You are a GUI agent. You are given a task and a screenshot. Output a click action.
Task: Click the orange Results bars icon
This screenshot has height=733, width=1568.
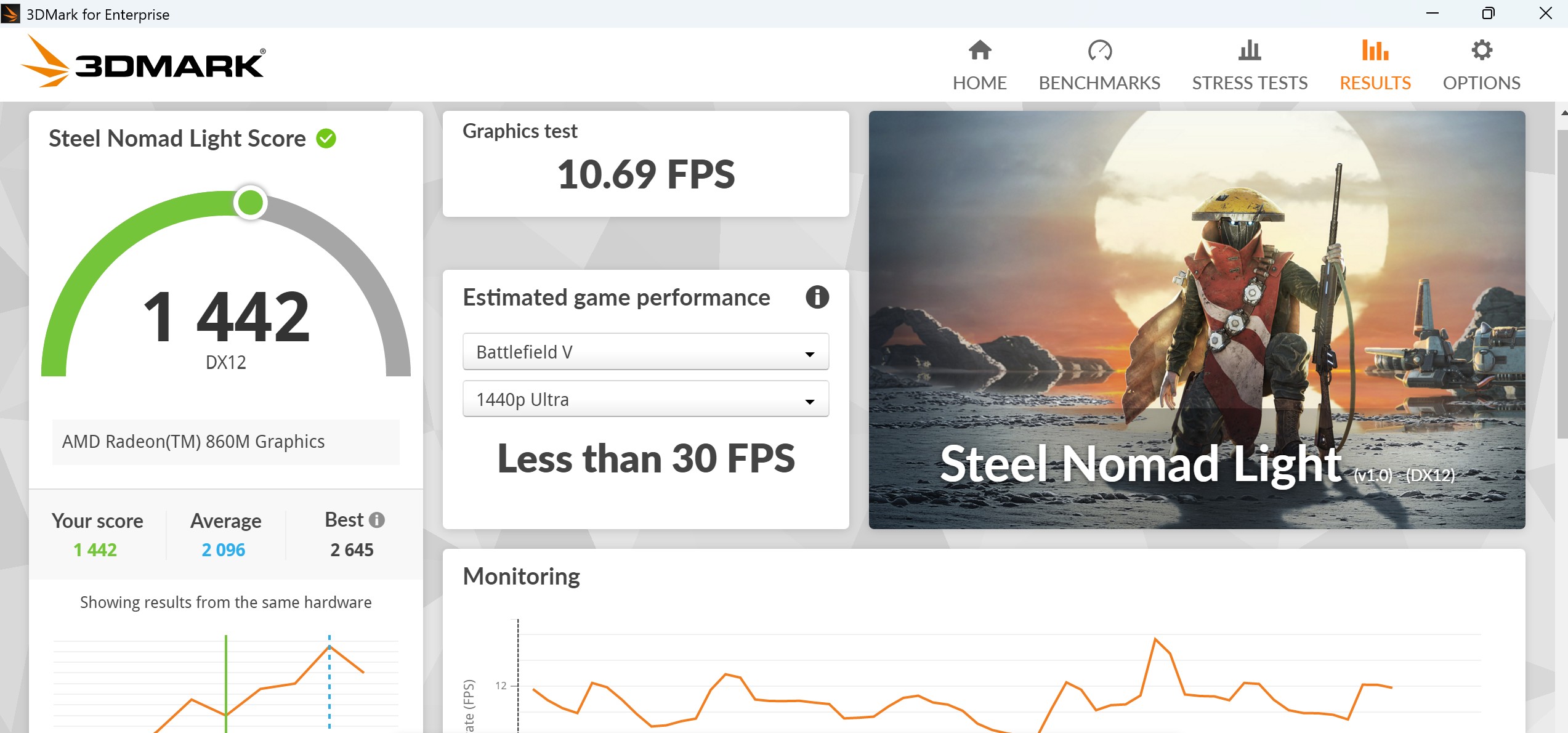[x=1375, y=51]
